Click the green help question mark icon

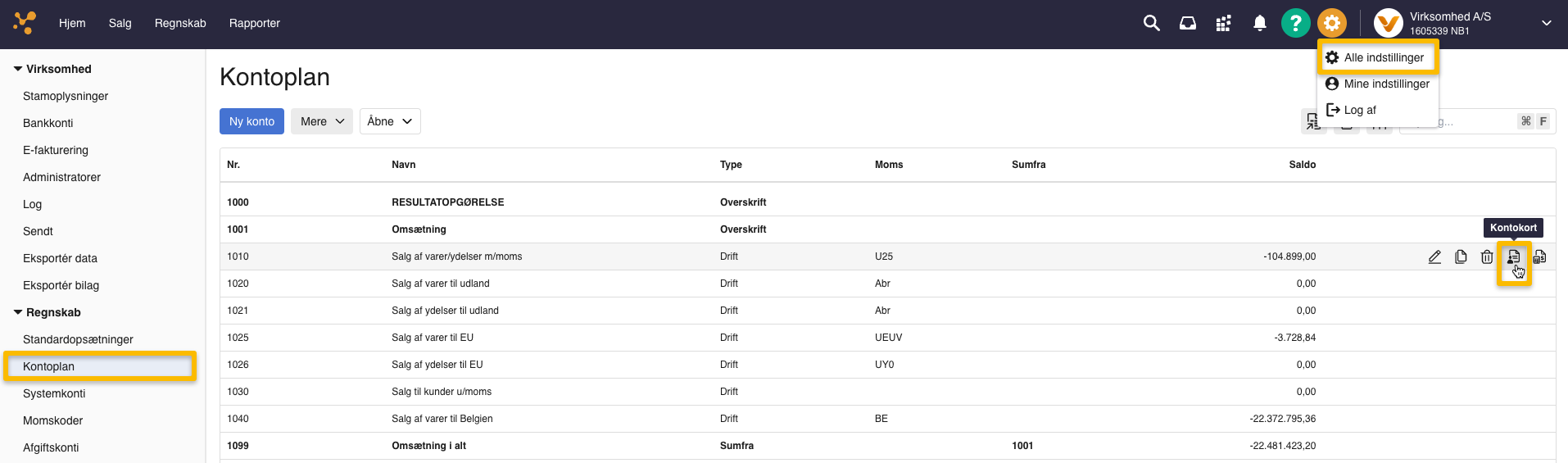pyautogui.click(x=1295, y=24)
